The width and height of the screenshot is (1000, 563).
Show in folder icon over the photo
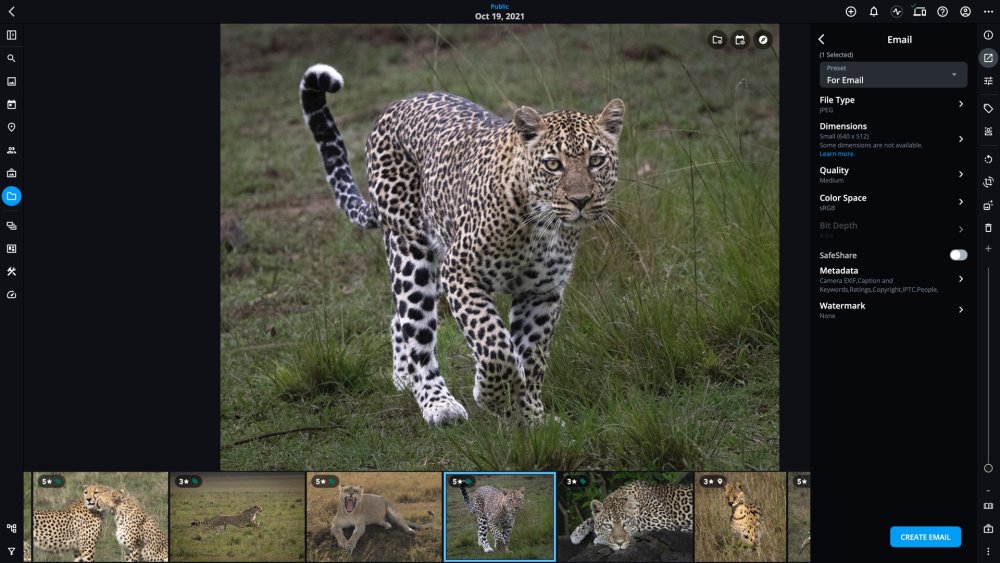717,40
